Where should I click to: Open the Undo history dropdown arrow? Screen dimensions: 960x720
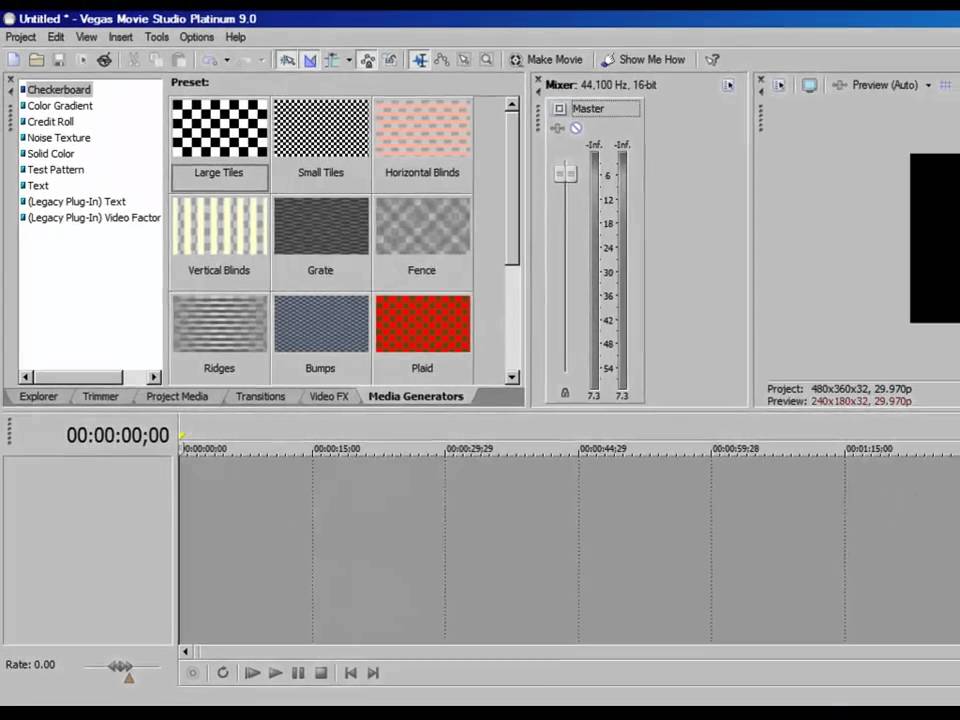click(x=227, y=60)
